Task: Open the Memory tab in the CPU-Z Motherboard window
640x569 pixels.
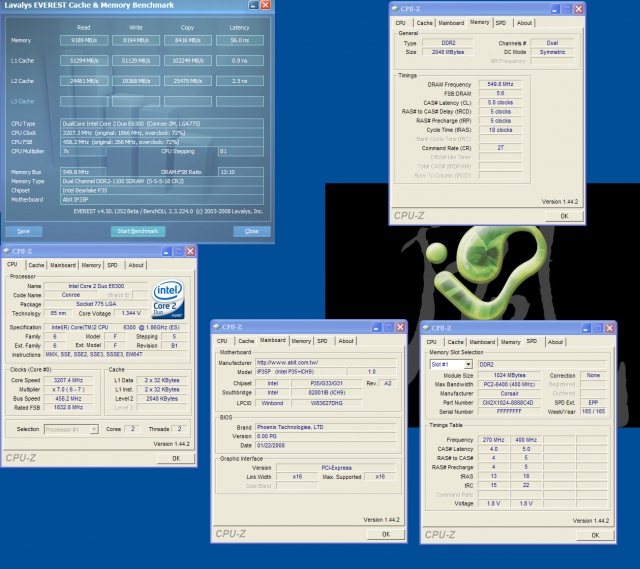Action: click(x=301, y=341)
